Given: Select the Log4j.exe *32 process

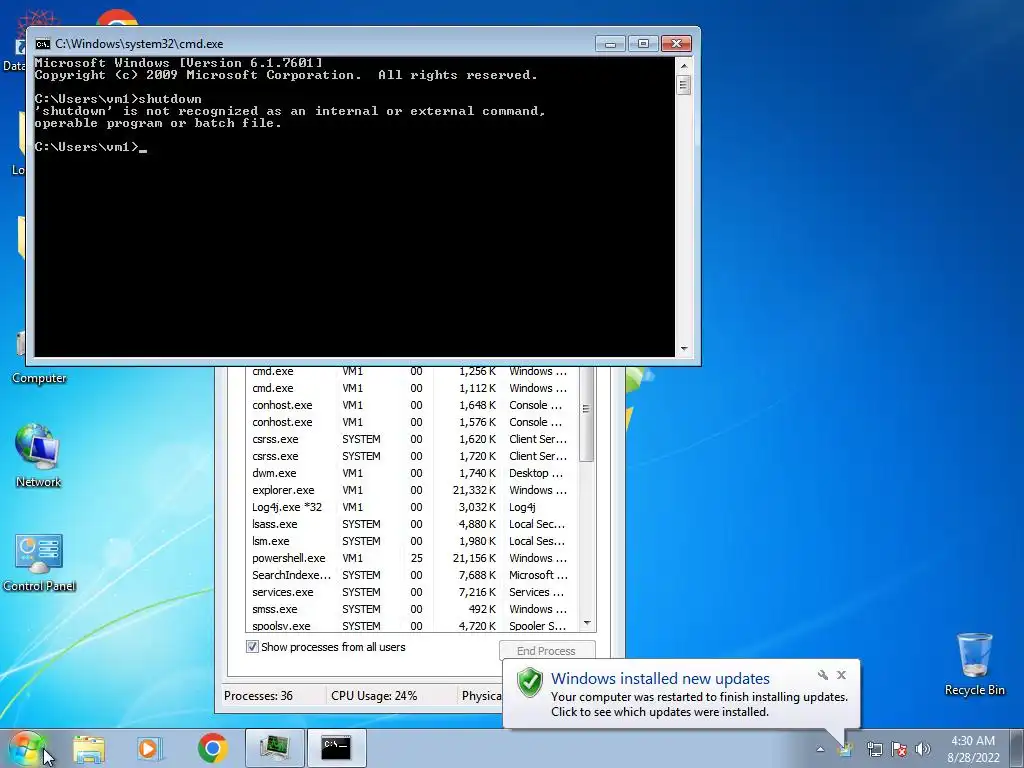Looking at the screenshot, I should tap(411, 507).
